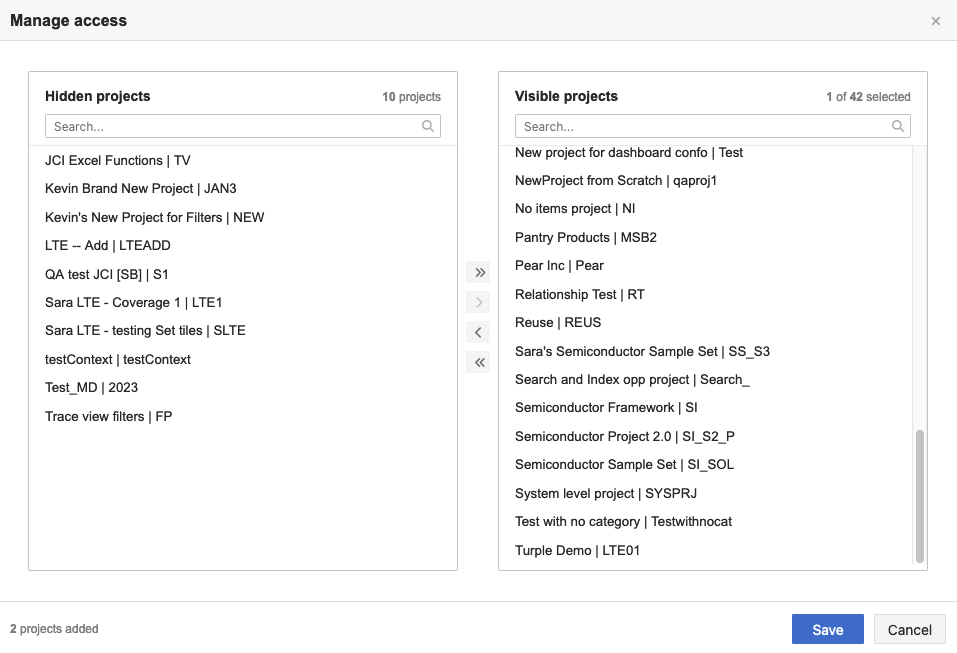
Task: Select Semiconductor Framework | SI project
Action: click(x=606, y=407)
